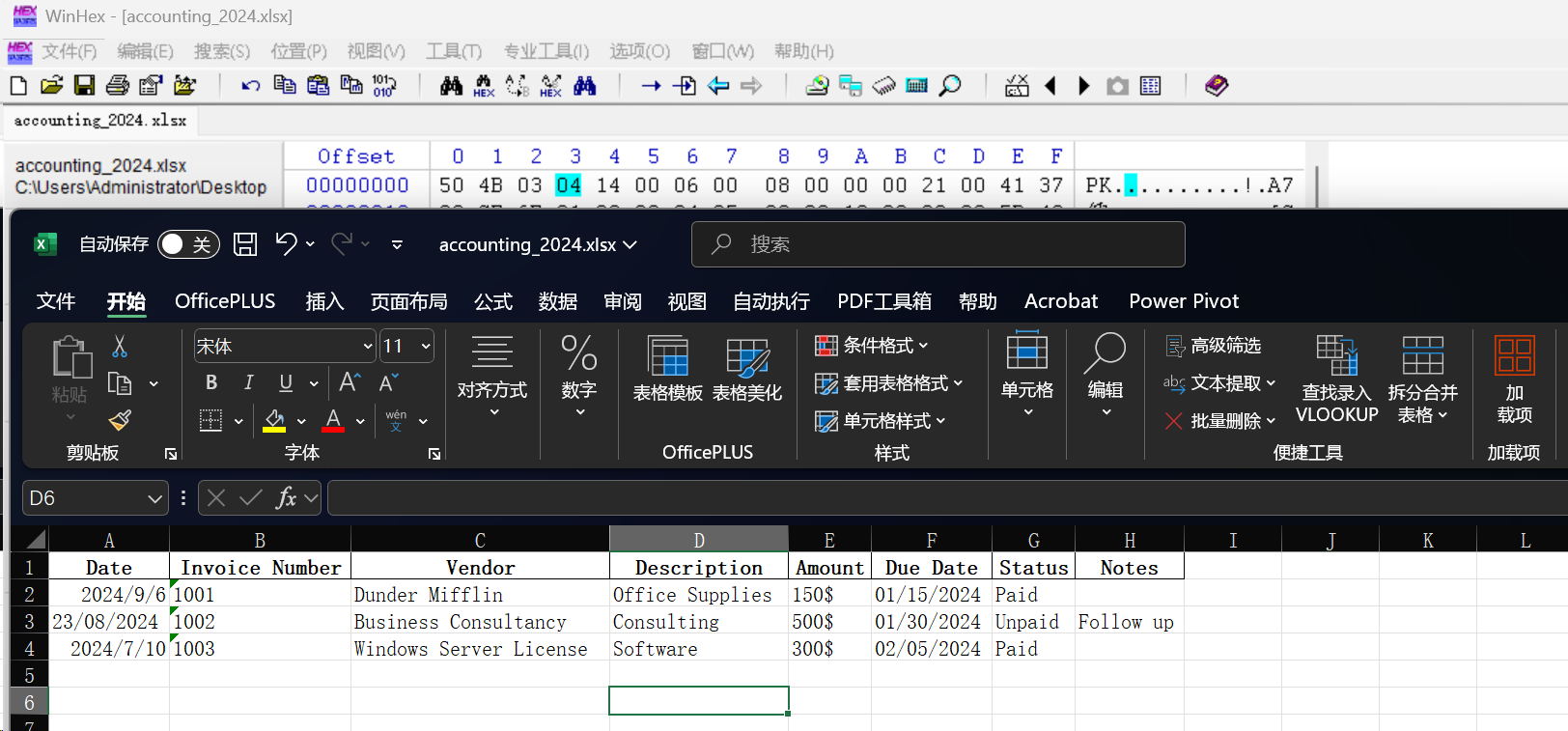Screen dimensions: 1568x731
Task: Click Replace Hex Values icon in WinHex
Action: pyautogui.click(x=551, y=86)
